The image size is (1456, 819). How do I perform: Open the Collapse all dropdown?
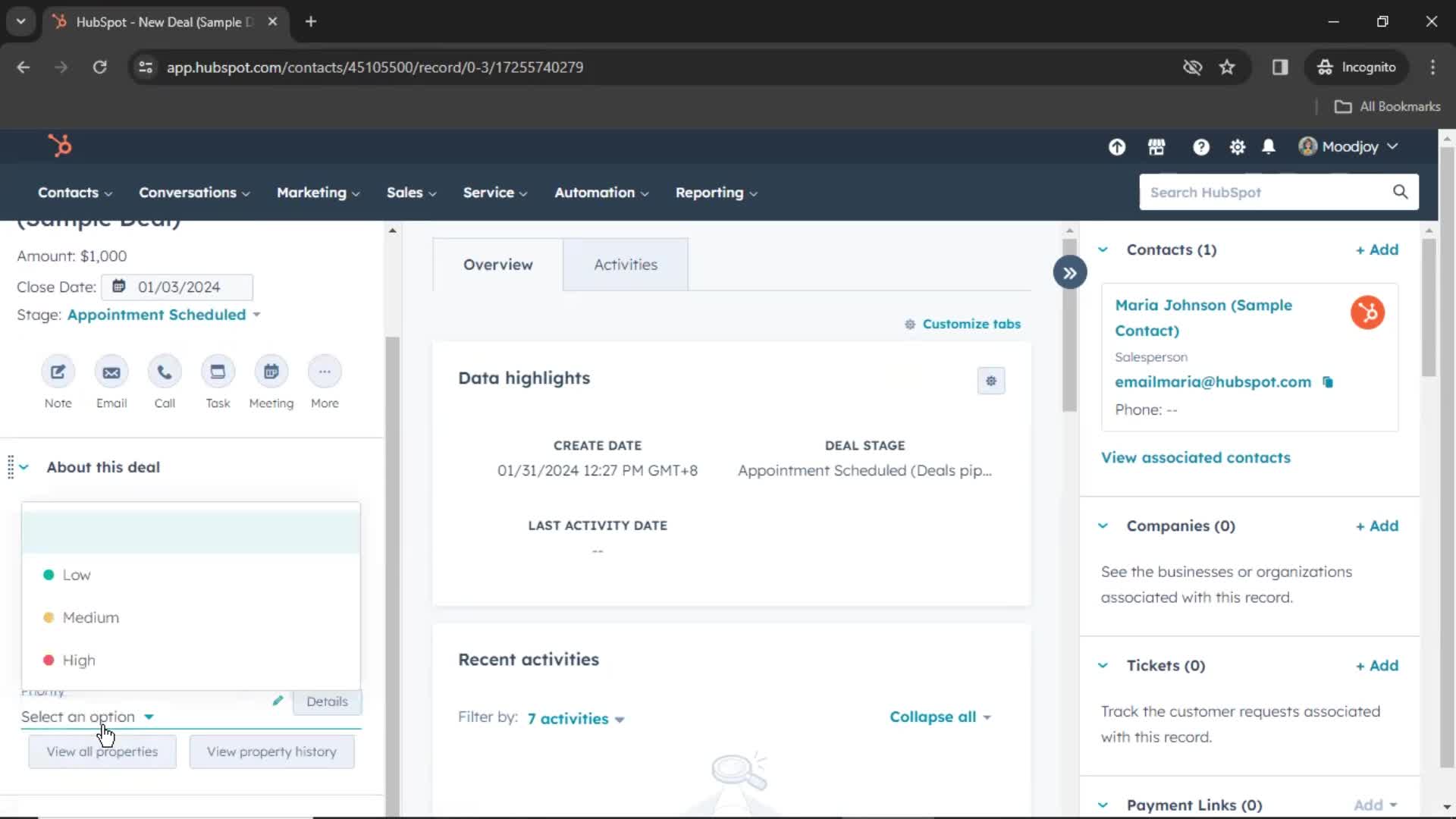pos(940,717)
